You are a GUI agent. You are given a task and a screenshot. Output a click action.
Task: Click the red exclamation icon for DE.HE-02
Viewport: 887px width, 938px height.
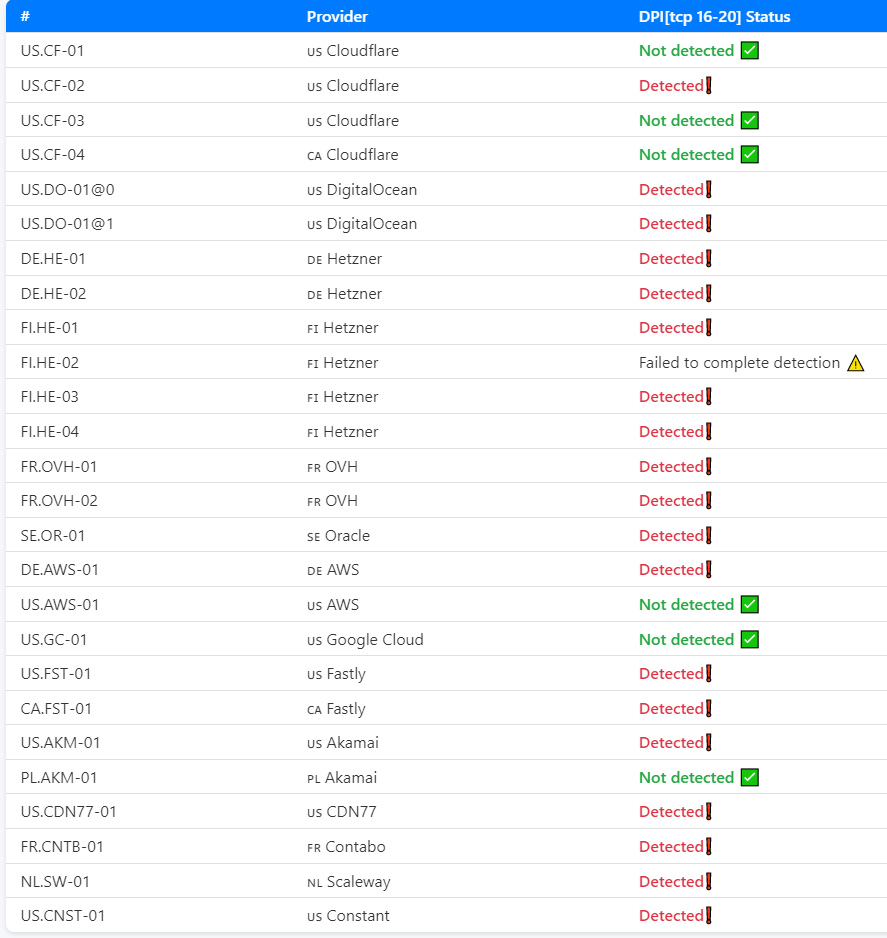pyautogui.click(x=709, y=294)
